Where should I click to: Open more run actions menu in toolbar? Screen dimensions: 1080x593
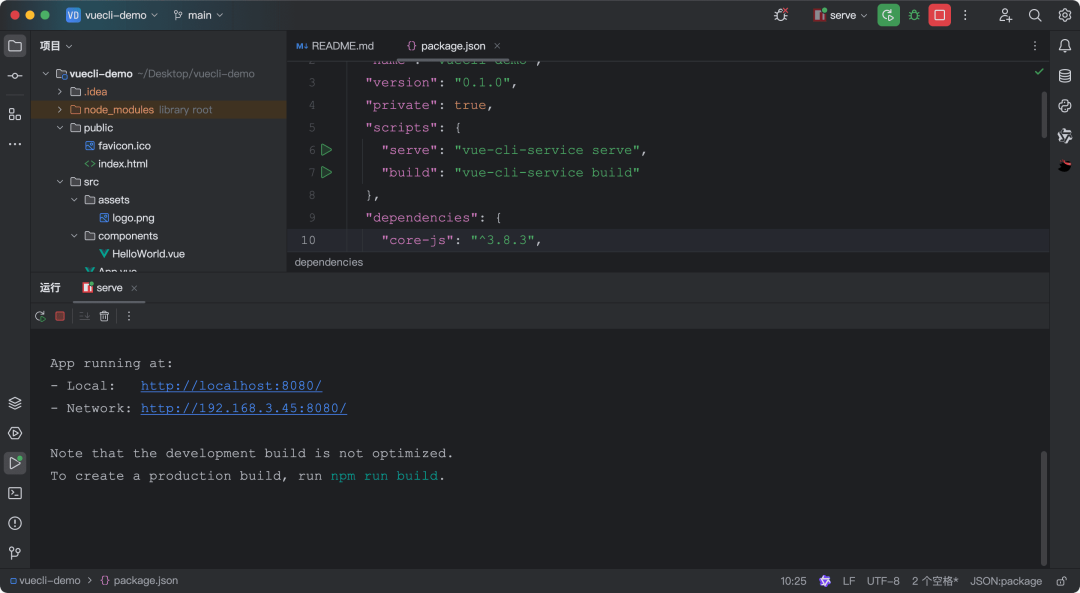point(965,15)
